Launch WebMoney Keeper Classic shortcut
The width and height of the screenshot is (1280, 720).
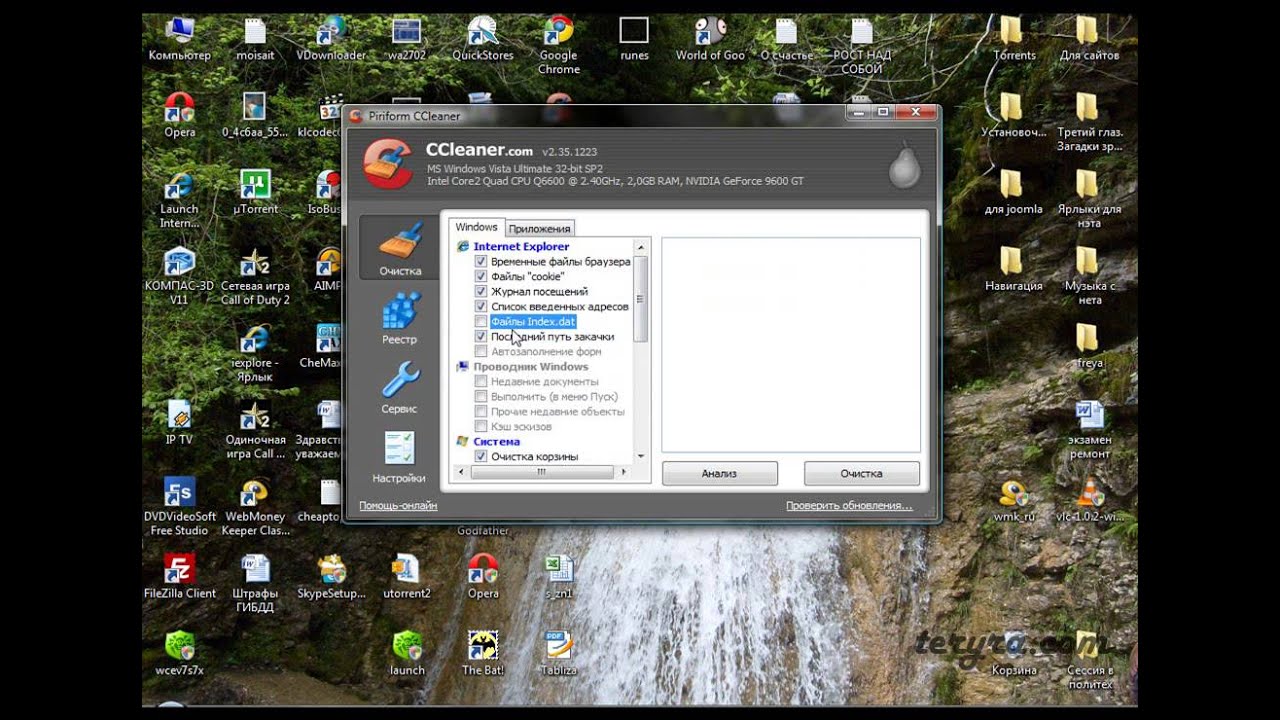coord(255,508)
